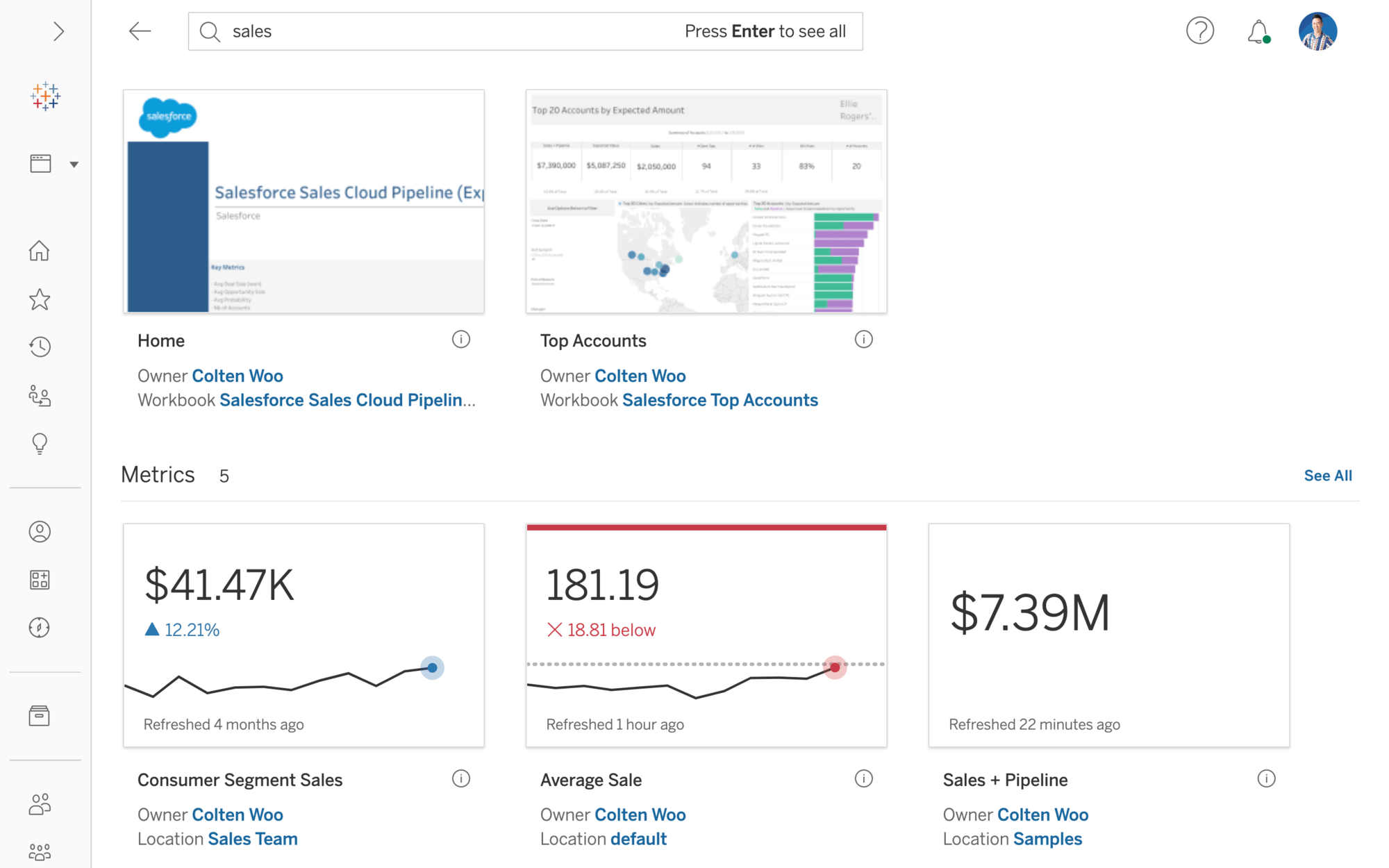Open the Home view thumbnail
The width and height of the screenshot is (1389, 868).
303,201
